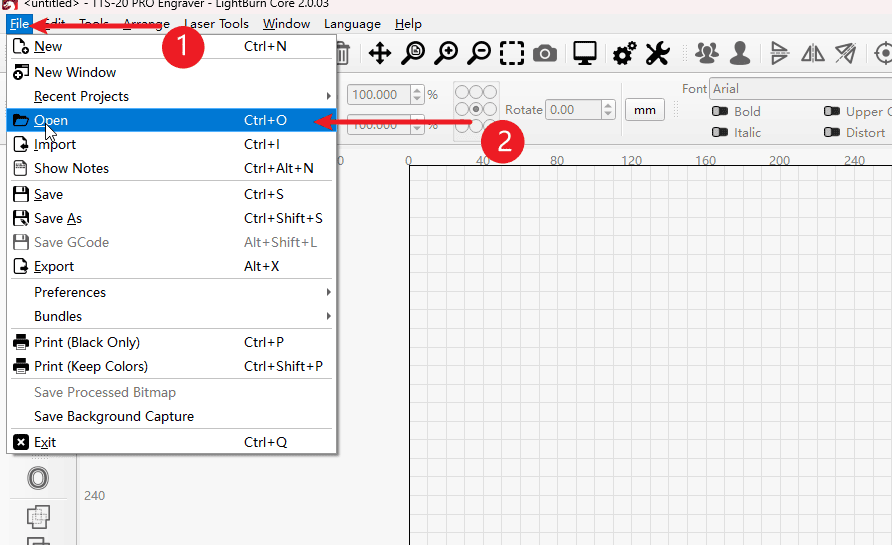This screenshot has height=545, width=892.
Task: Open the camera capture tool icon
Action: (545, 54)
